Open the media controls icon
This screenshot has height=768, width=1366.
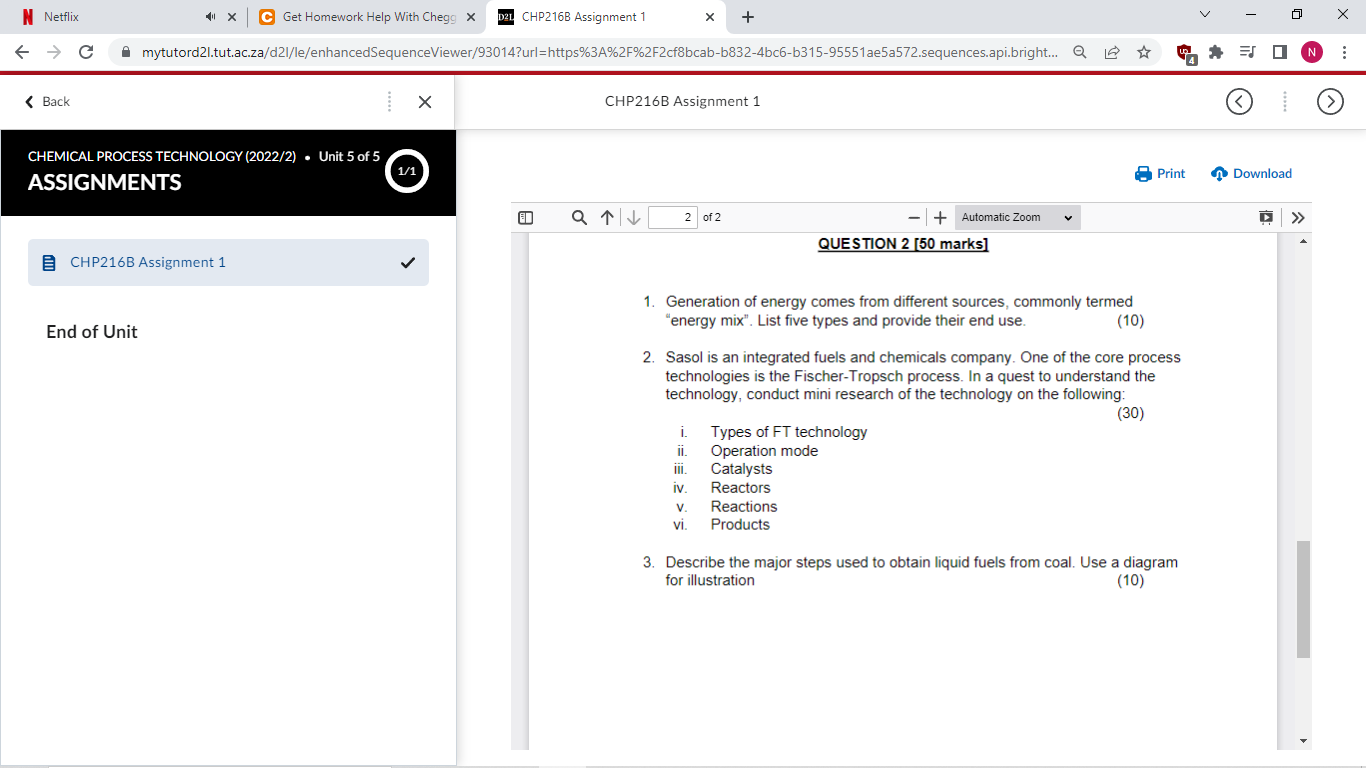tap(1247, 52)
